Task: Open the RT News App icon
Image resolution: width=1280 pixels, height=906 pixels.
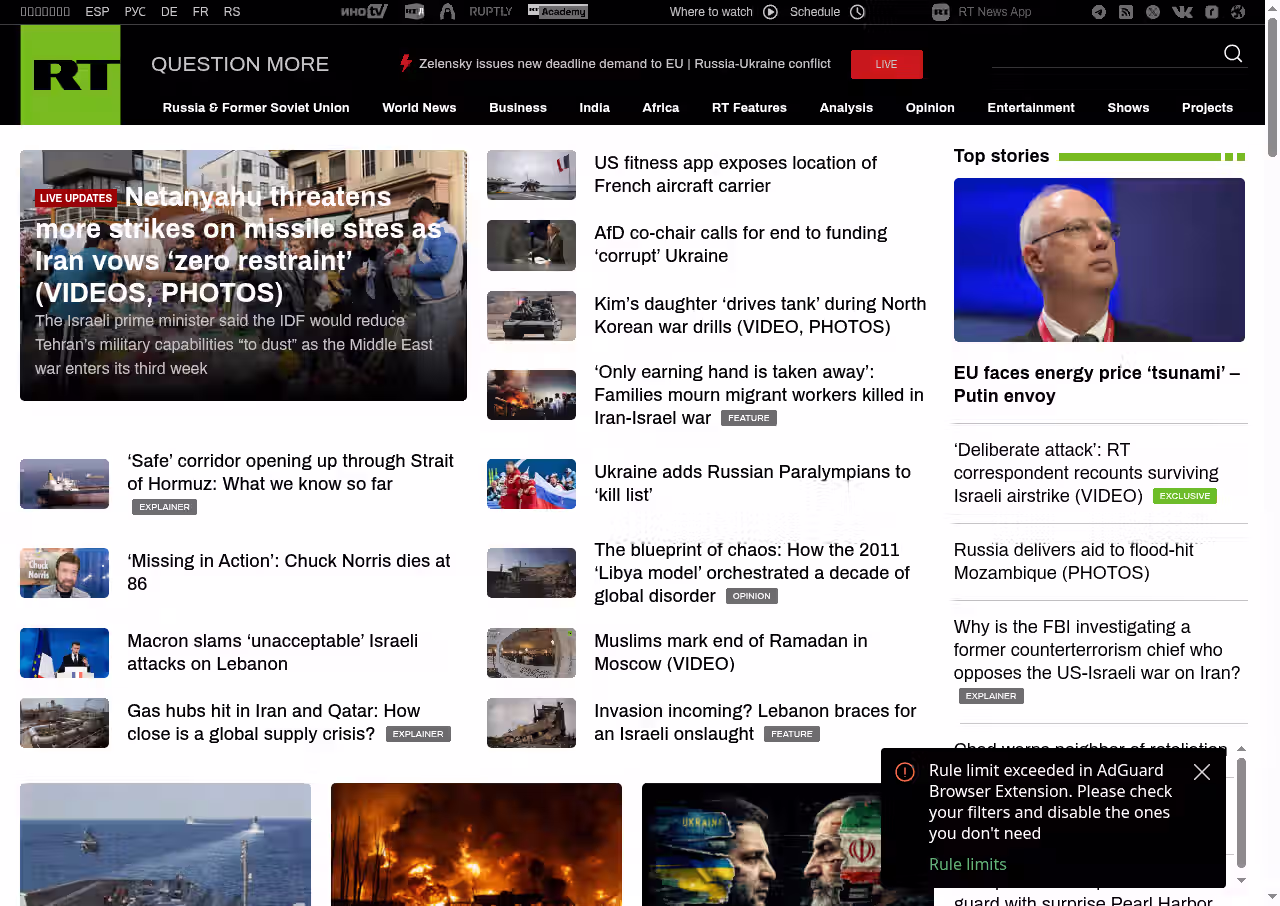Action: click(940, 12)
